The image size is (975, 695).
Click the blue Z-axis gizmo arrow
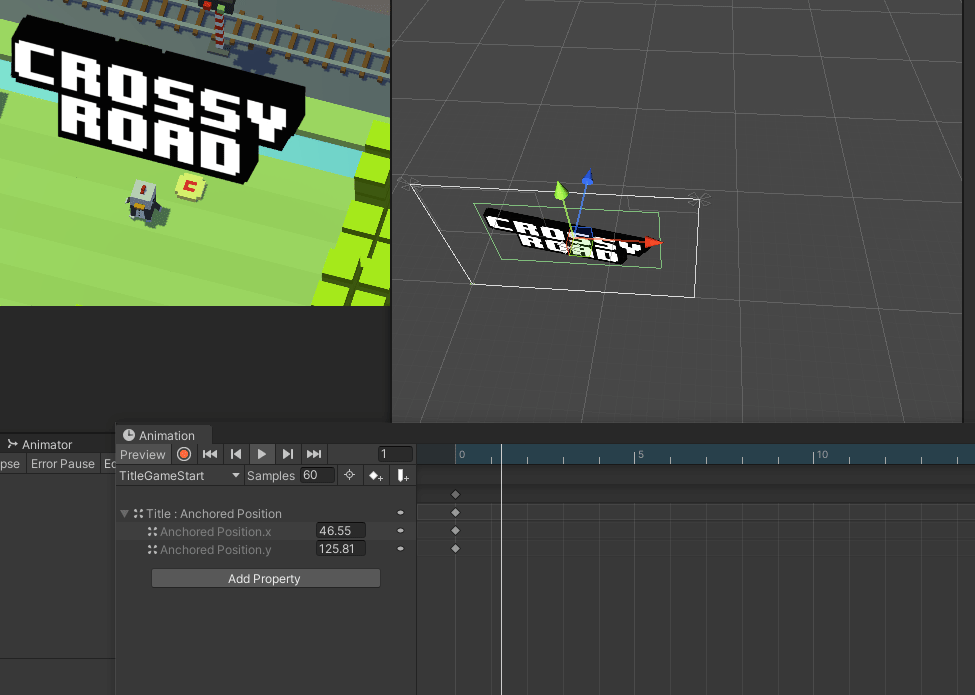(x=587, y=177)
